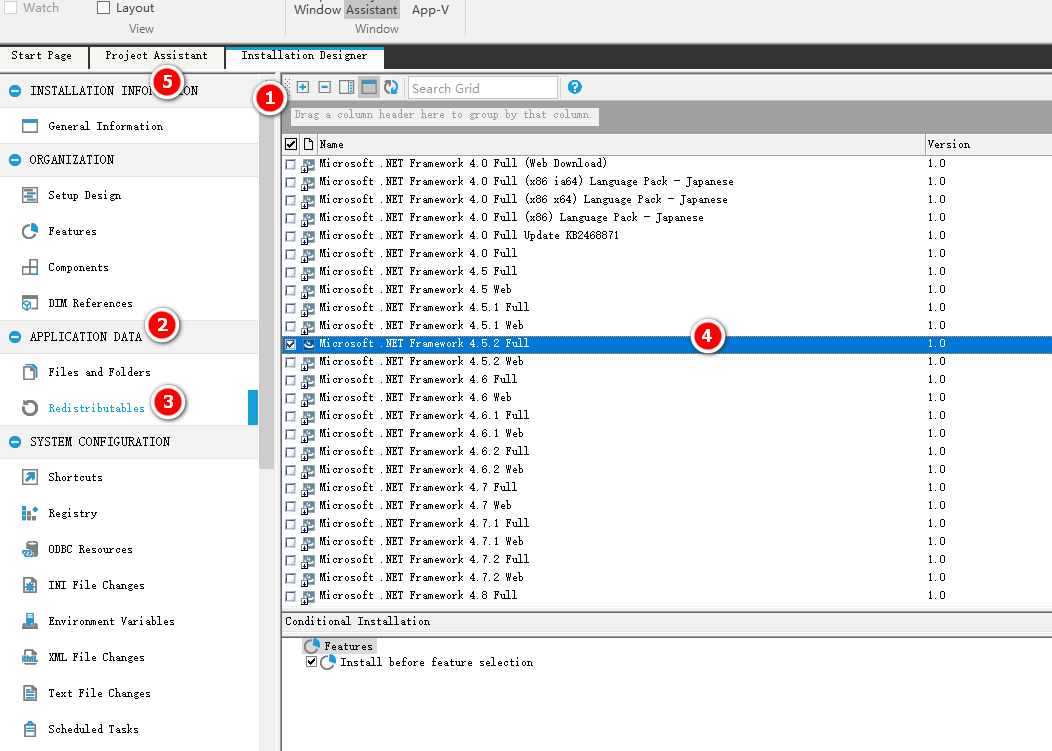Click the sidebar vertical scrollbar thumb

[x=266, y=275]
